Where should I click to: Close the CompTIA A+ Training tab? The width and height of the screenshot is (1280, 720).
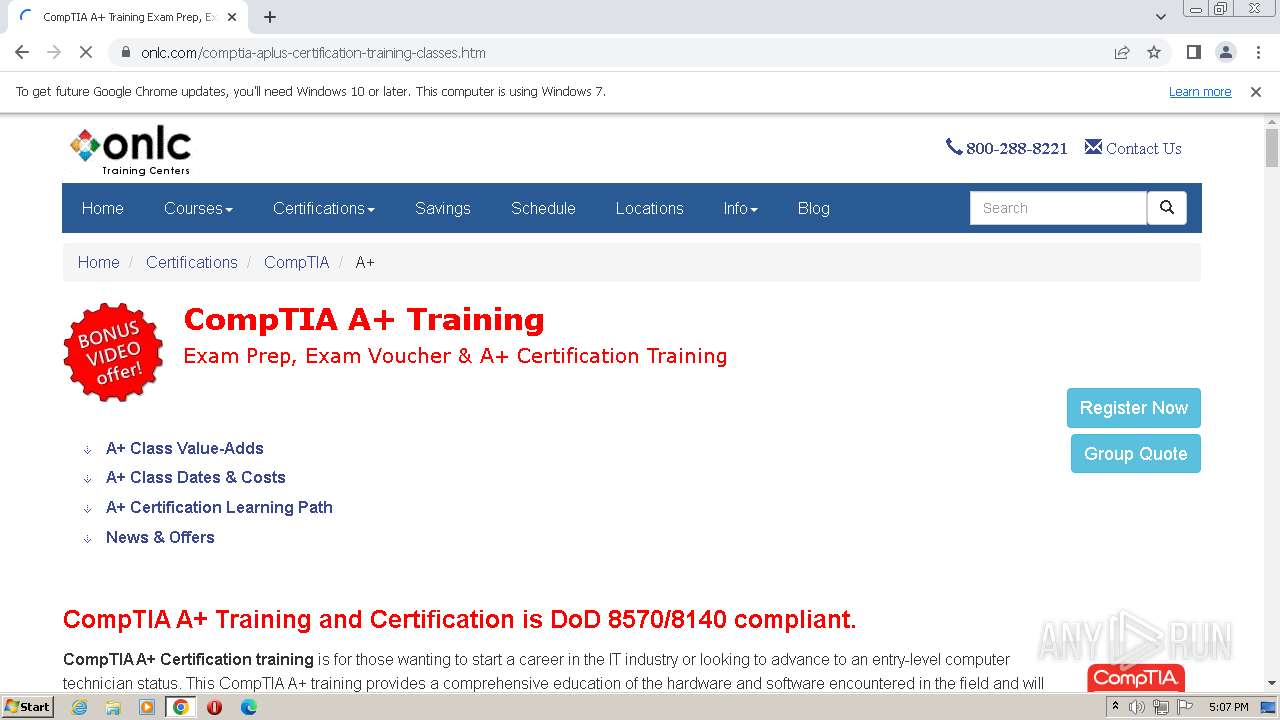(233, 17)
